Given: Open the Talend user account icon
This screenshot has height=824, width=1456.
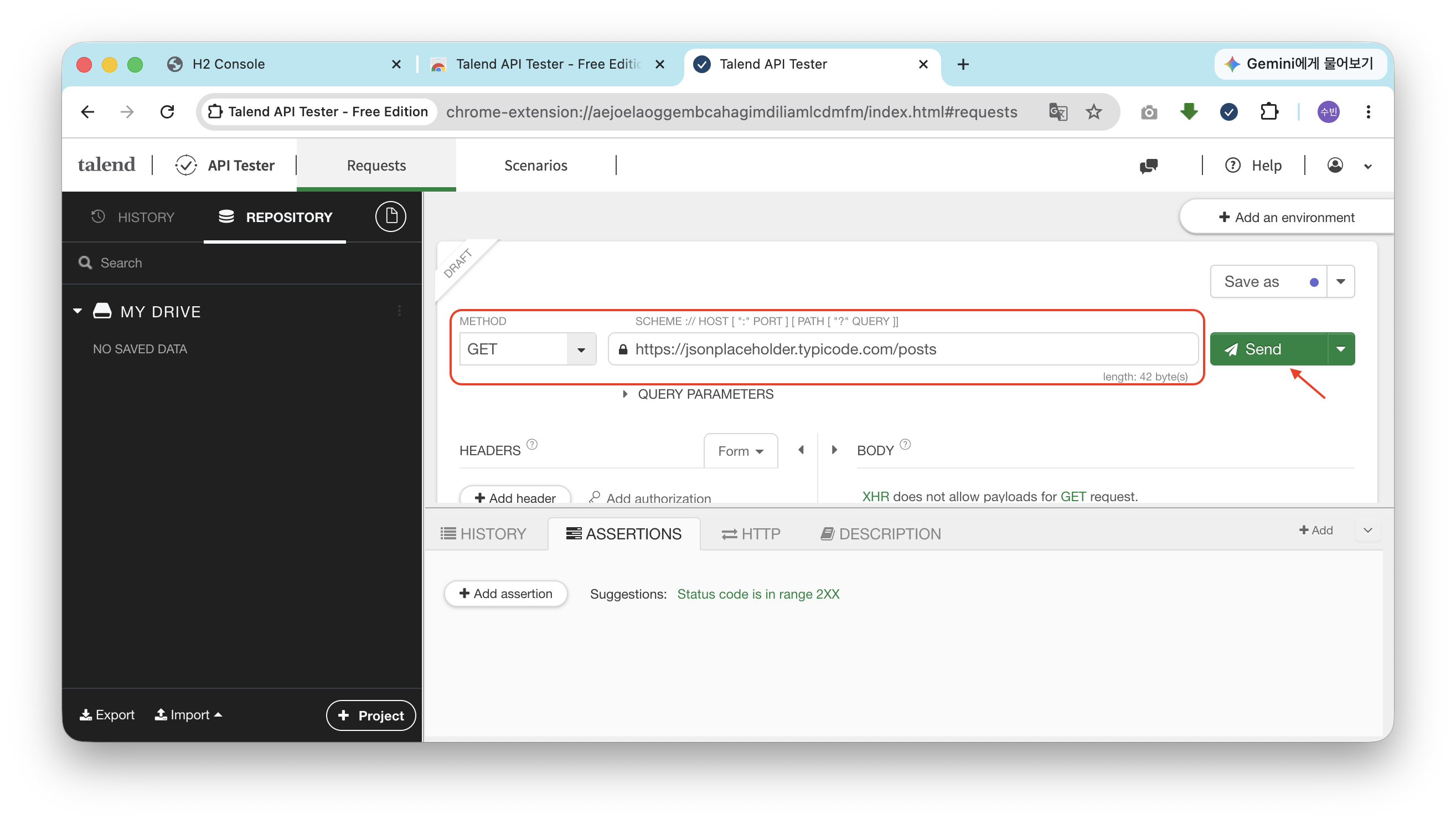Looking at the screenshot, I should (x=1334, y=165).
